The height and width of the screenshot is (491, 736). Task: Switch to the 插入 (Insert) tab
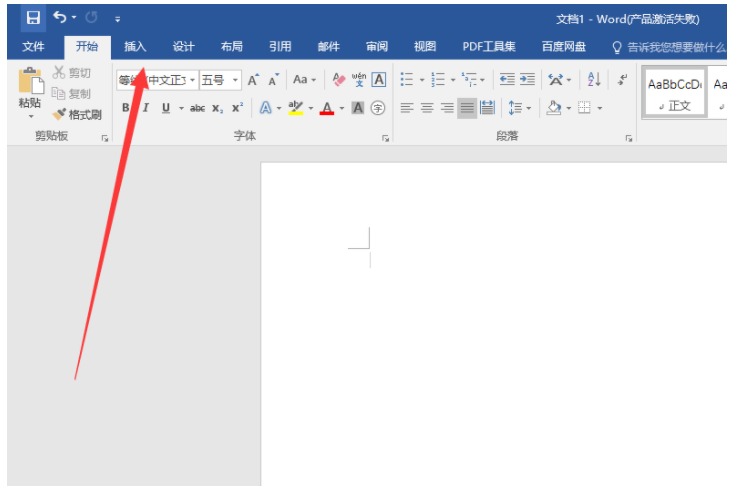coord(135,47)
